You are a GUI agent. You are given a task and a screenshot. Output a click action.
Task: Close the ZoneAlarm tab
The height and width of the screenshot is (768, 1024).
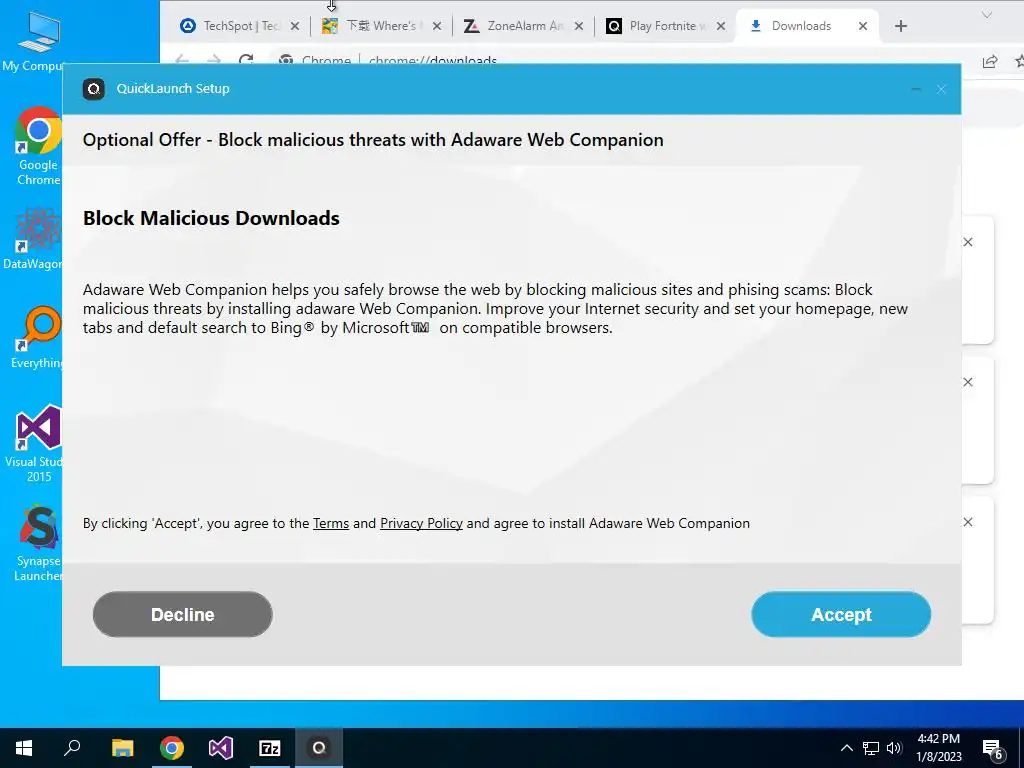tap(579, 26)
